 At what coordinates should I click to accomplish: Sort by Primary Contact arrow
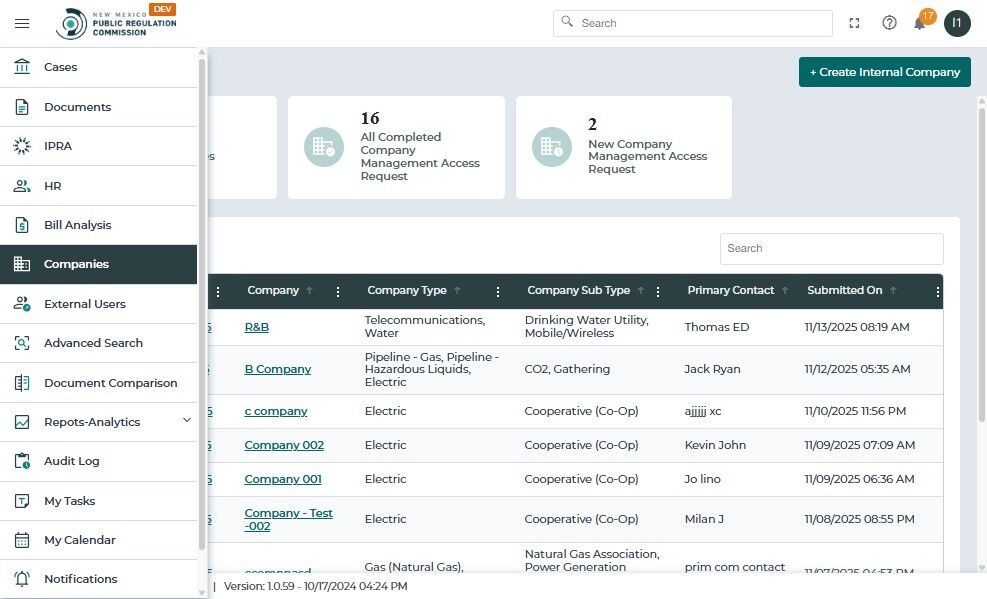pos(785,291)
